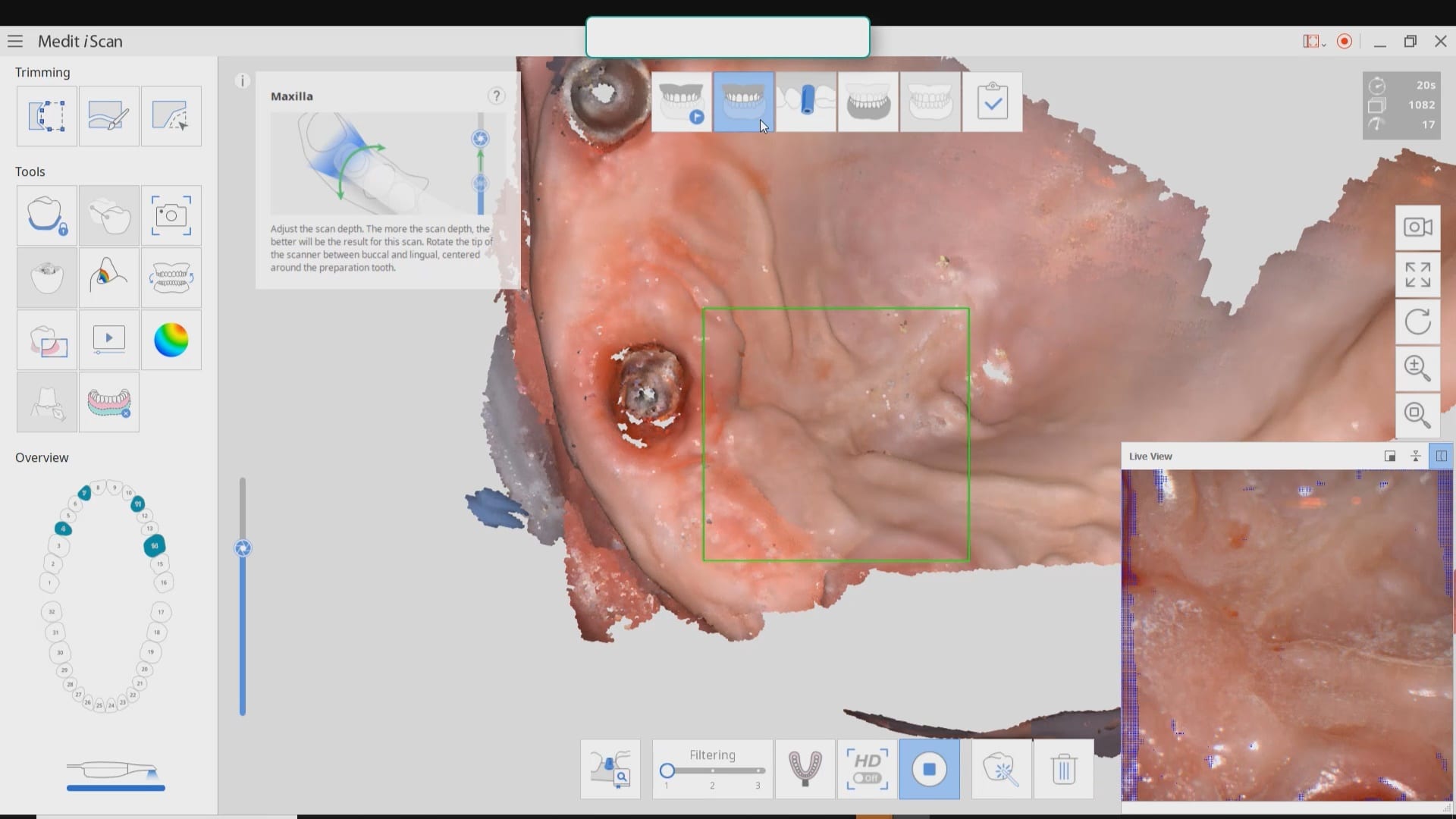Toggle the Live View side-panel layout button
The image size is (1456, 819).
tap(1441, 456)
